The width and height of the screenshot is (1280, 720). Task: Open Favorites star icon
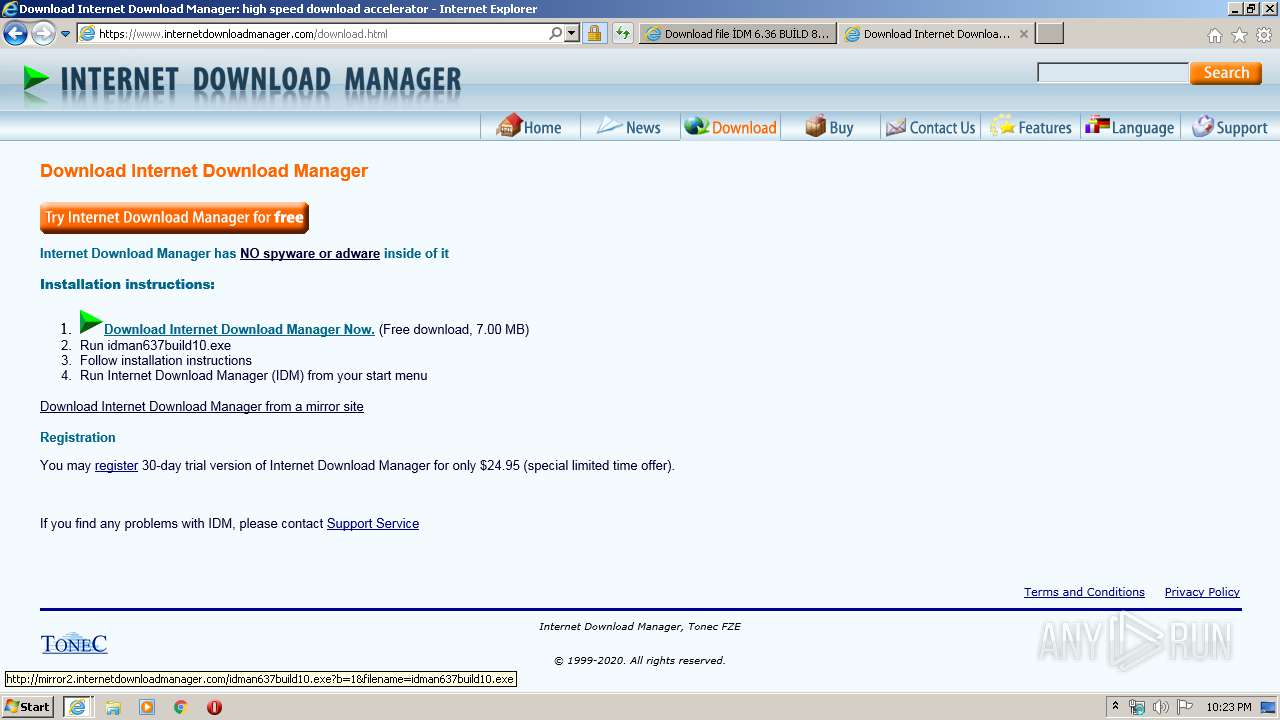tap(1239, 35)
